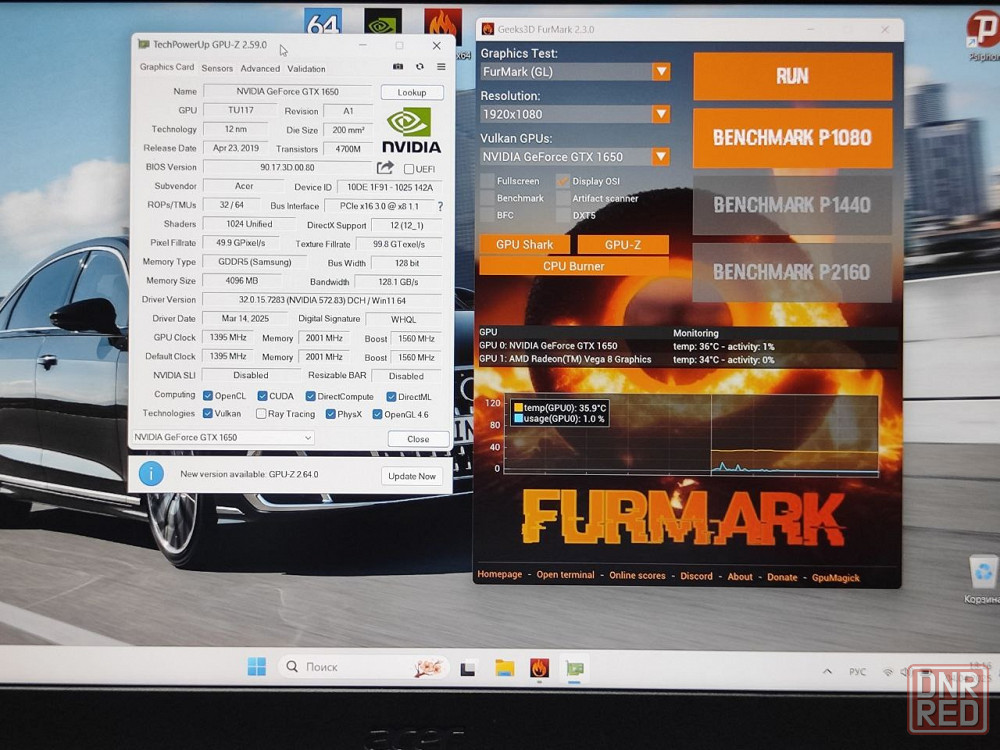Click the GpuMagick link
Screen dimensions: 1000x750
pyautogui.click(x=835, y=577)
